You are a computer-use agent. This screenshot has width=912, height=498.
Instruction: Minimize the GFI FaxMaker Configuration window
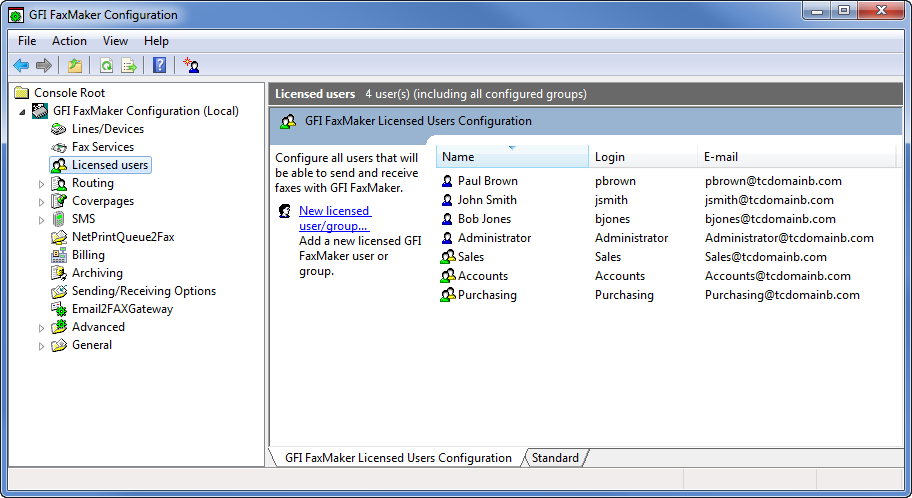click(817, 10)
